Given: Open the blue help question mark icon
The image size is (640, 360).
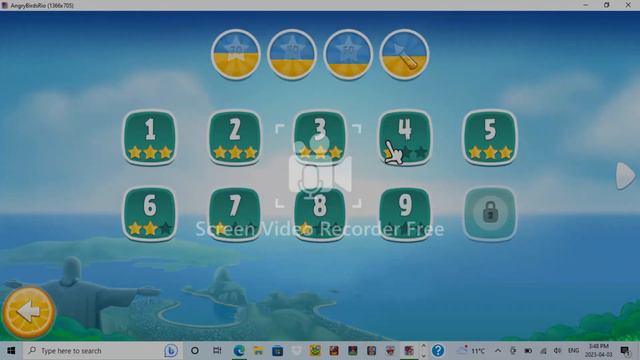Looking at the screenshot, I should coord(438,351).
